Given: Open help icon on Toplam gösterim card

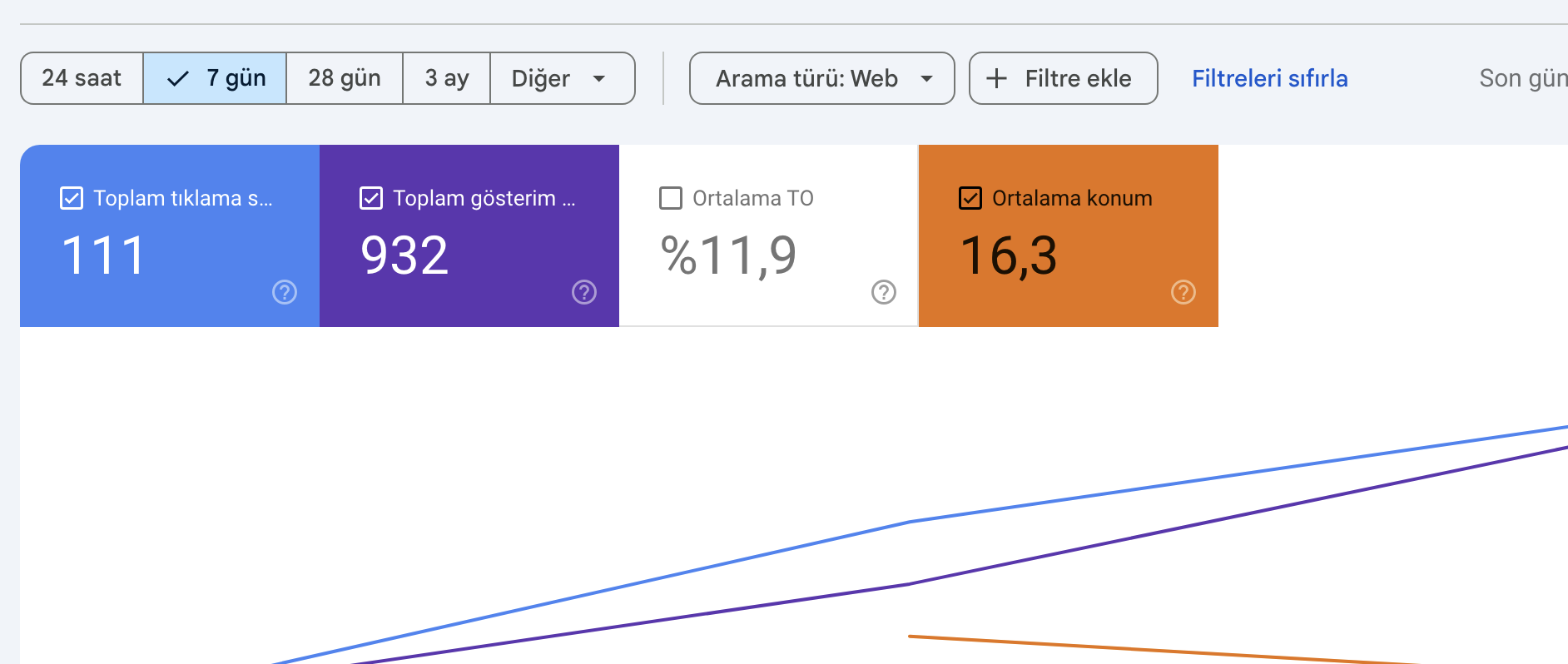Looking at the screenshot, I should (584, 292).
